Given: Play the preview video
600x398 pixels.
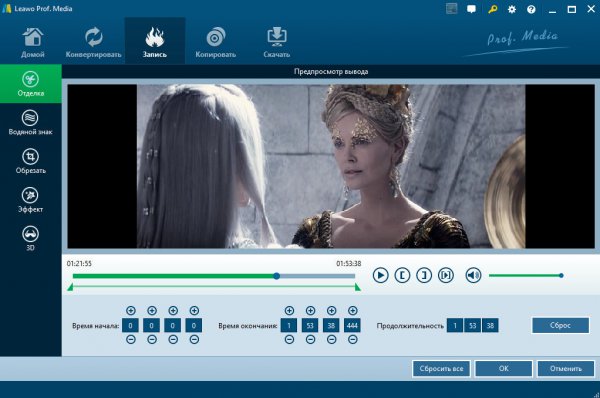Looking at the screenshot, I should tap(380, 275).
